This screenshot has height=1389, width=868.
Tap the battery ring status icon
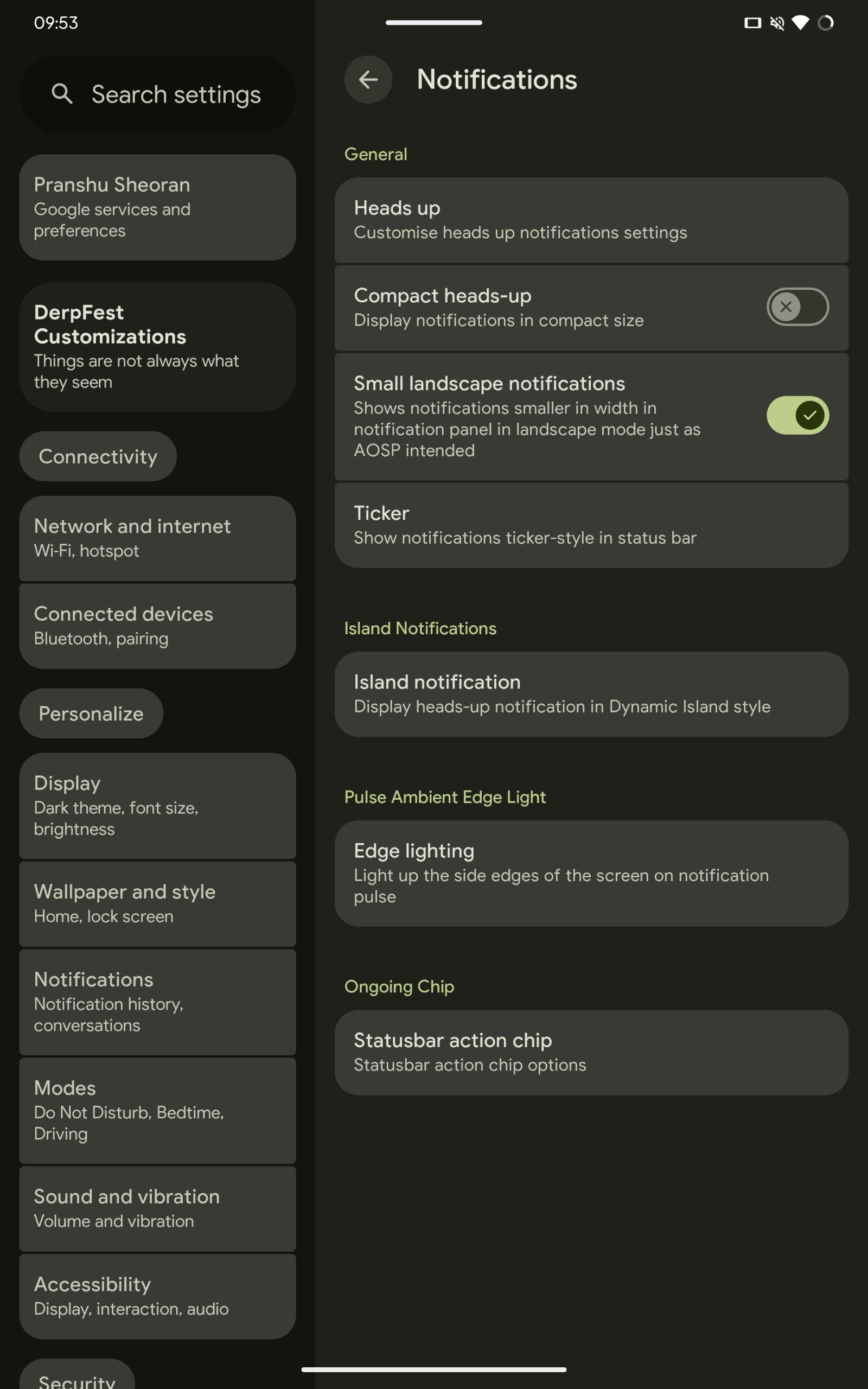(x=826, y=23)
